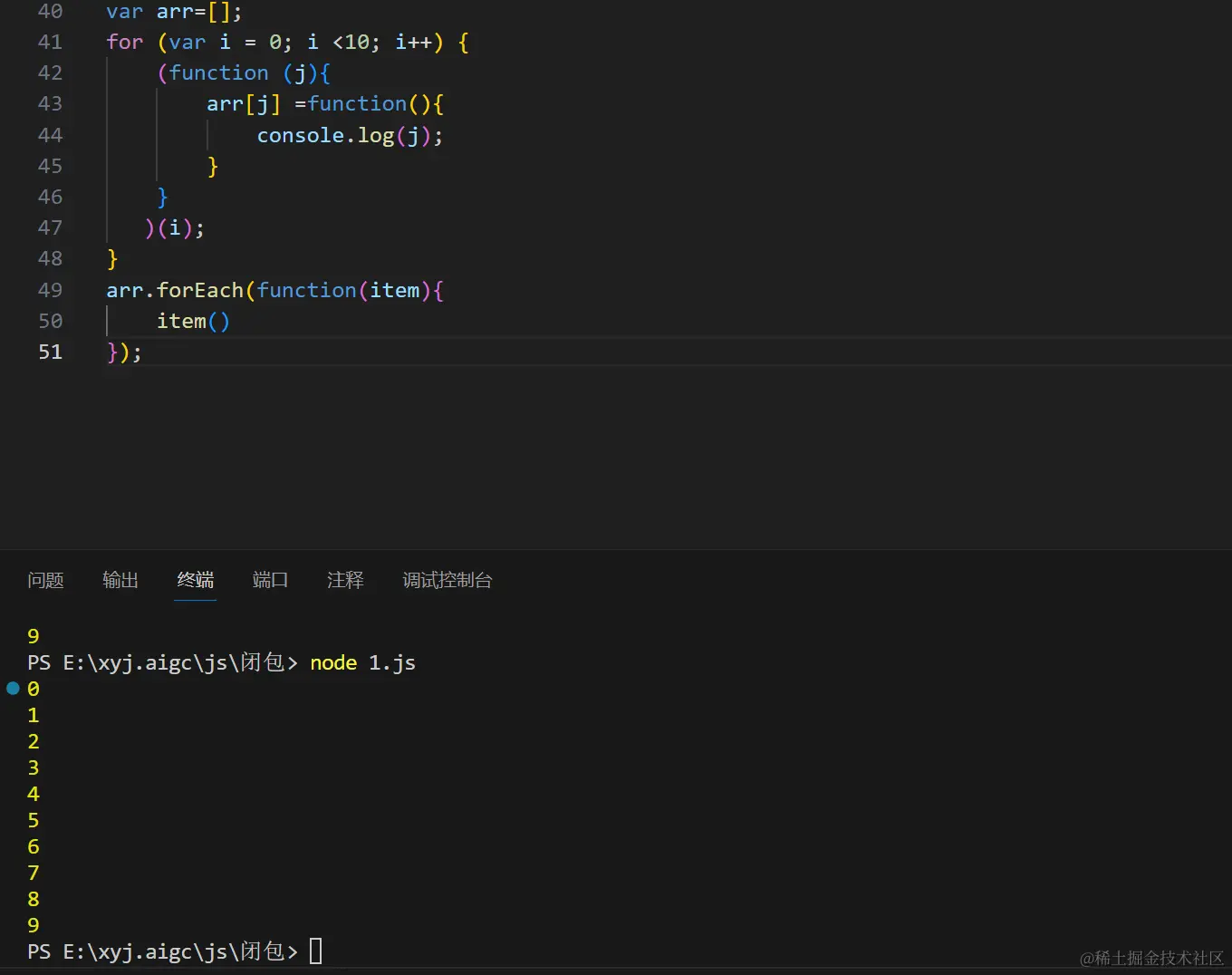Click the ')(i);' text on line 47

pyautogui.click(x=175, y=228)
